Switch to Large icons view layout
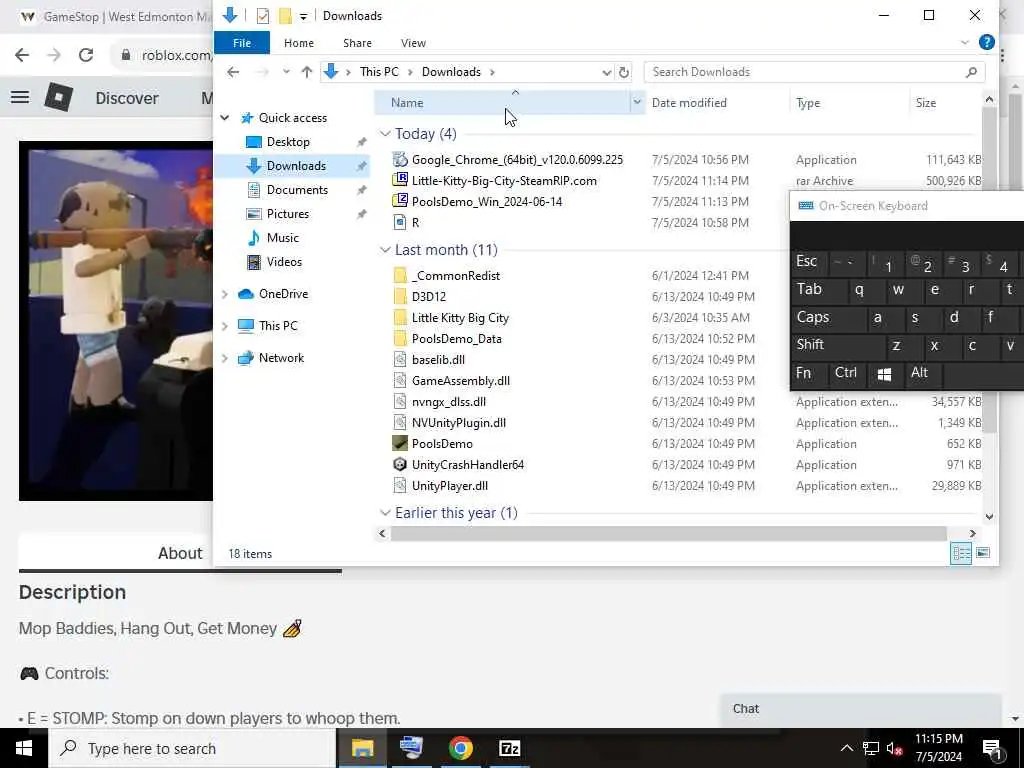Screen dimensions: 1024x768 point(983,553)
